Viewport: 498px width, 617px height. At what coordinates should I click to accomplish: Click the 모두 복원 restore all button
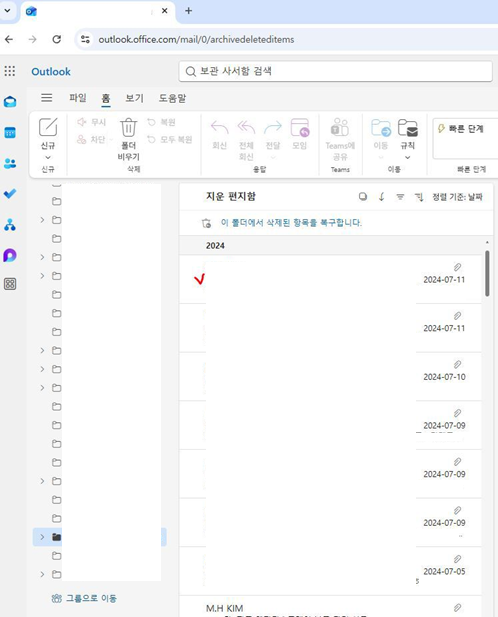[170, 139]
